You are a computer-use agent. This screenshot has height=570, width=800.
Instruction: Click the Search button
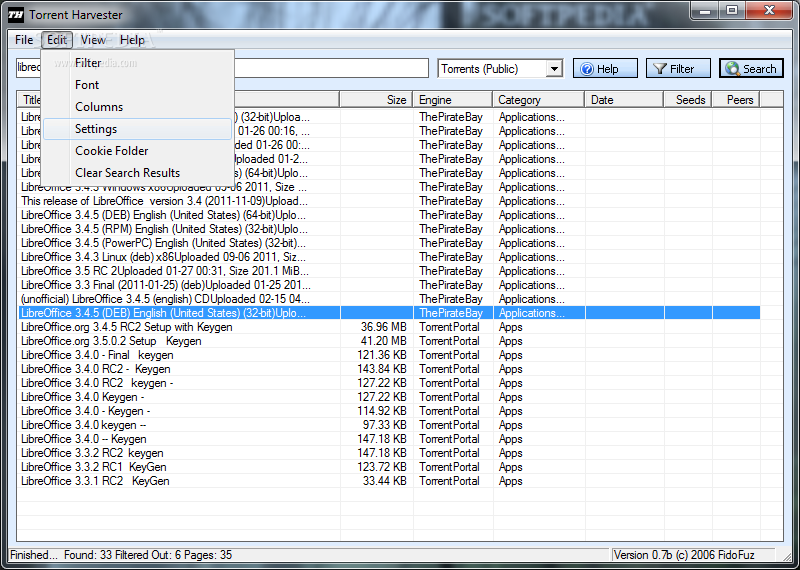[751, 68]
